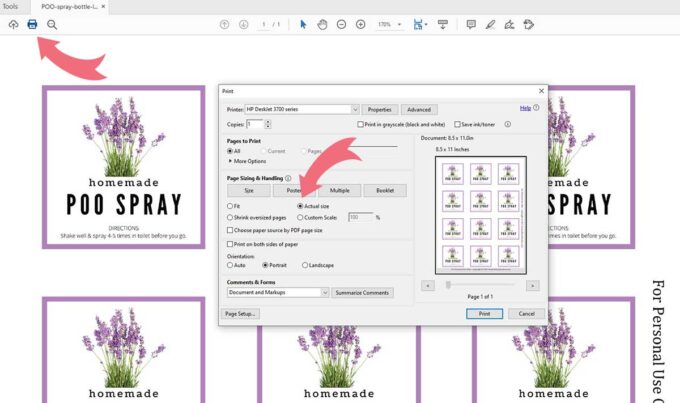This screenshot has height=403, width=680.
Task: Check Print on both sides of paper
Action: (231, 243)
